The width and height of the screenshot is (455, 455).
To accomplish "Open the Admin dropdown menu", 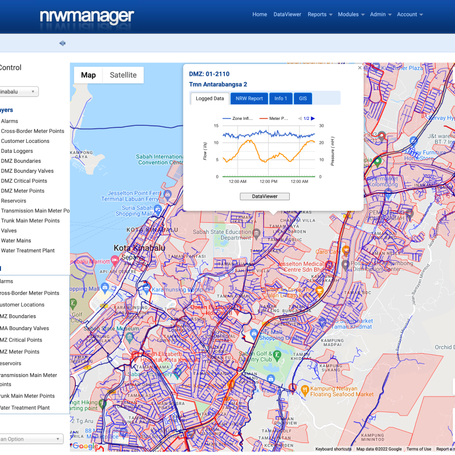I will tap(380, 14).
